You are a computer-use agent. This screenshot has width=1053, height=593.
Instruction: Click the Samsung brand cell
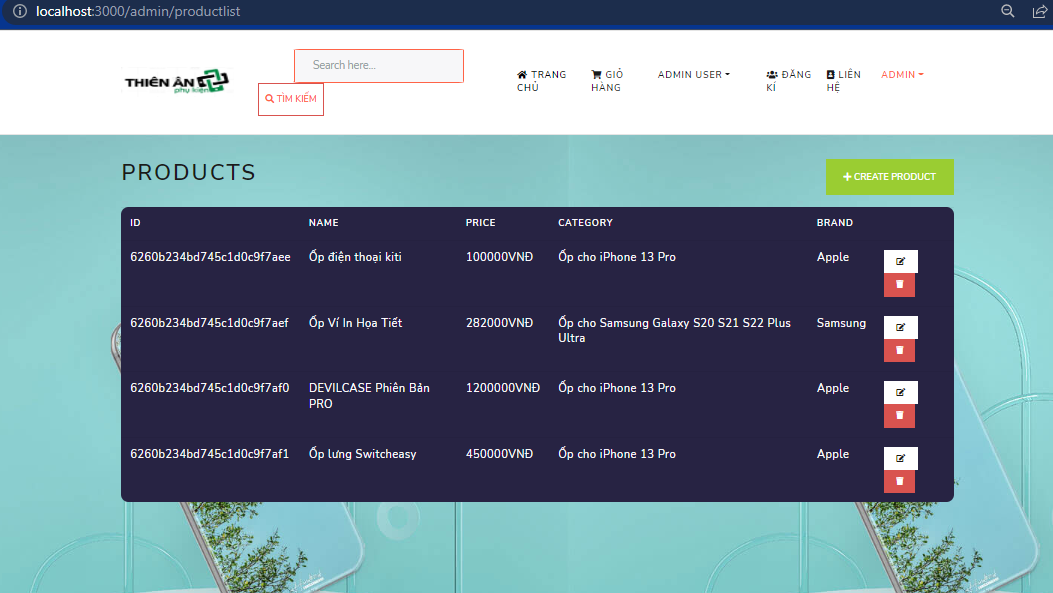[841, 322]
